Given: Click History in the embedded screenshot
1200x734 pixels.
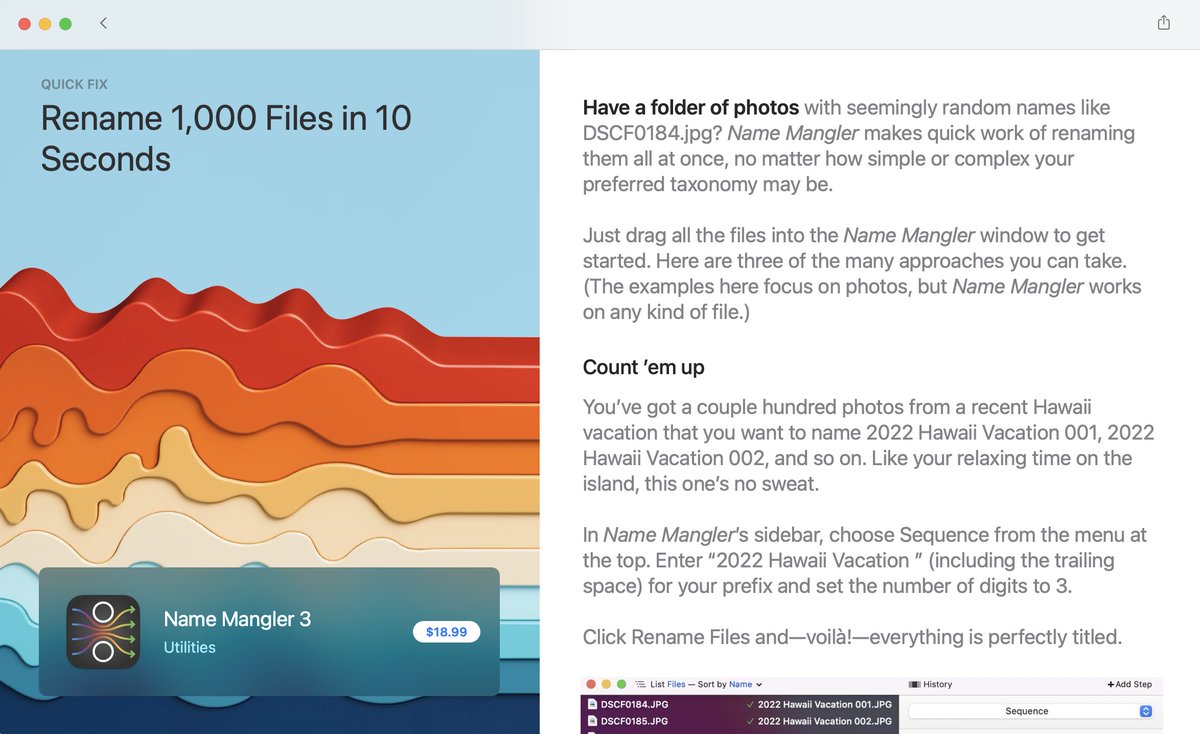Looking at the screenshot, I should [930, 684].
